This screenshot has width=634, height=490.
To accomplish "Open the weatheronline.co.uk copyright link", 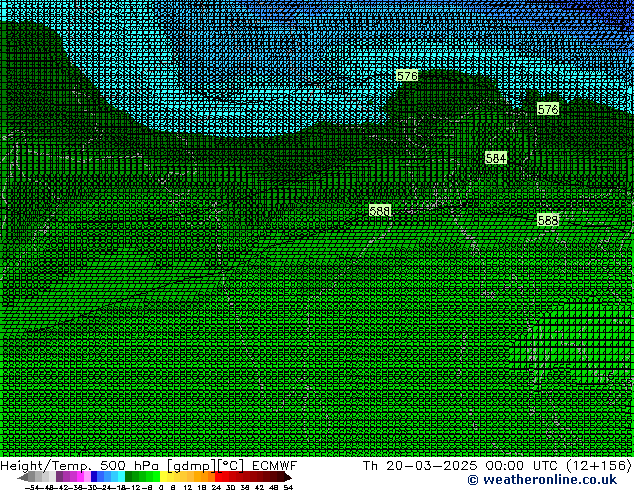I will coord(542,480).
